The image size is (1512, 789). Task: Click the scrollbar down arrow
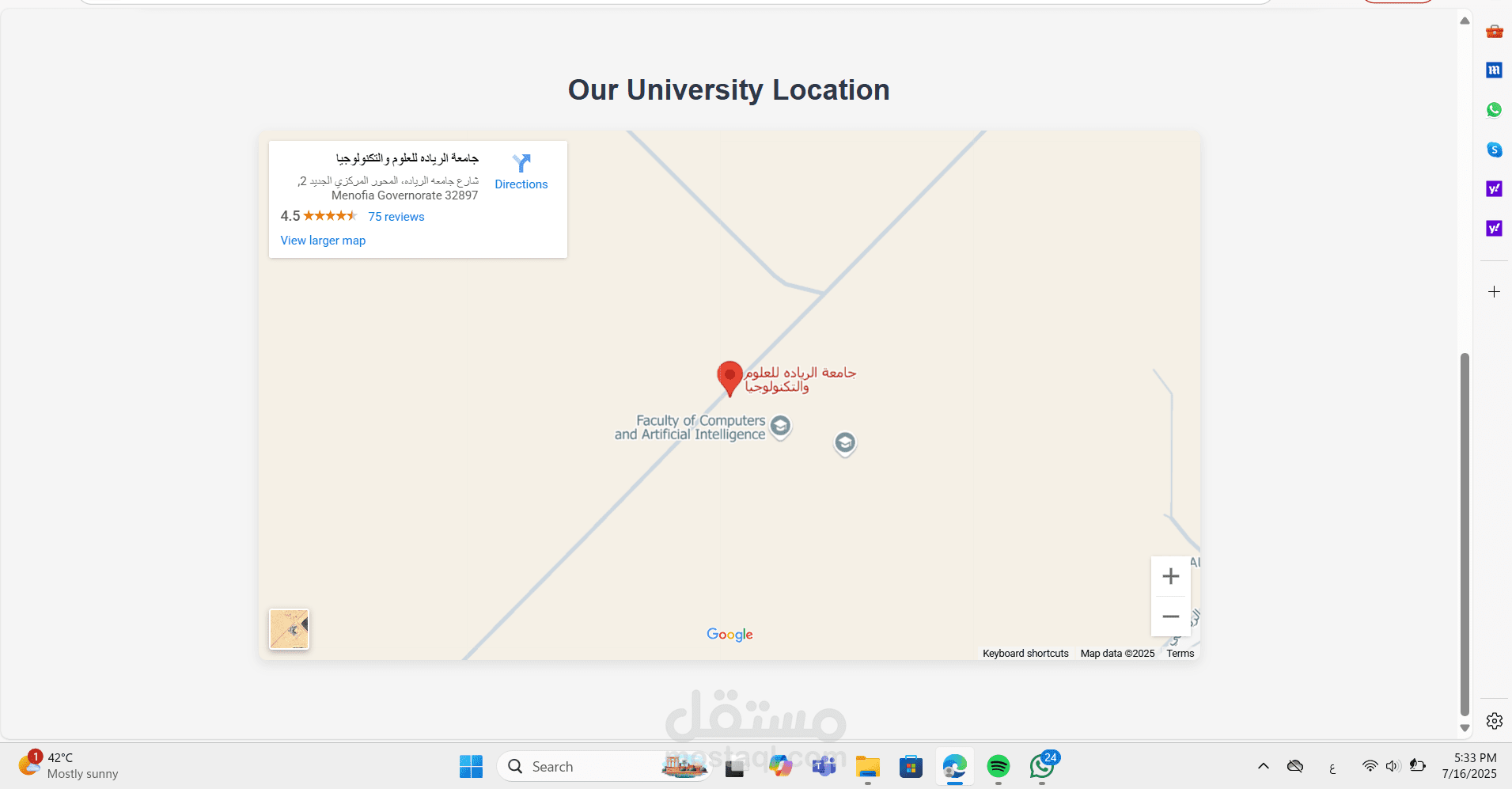click(1465, 728)
